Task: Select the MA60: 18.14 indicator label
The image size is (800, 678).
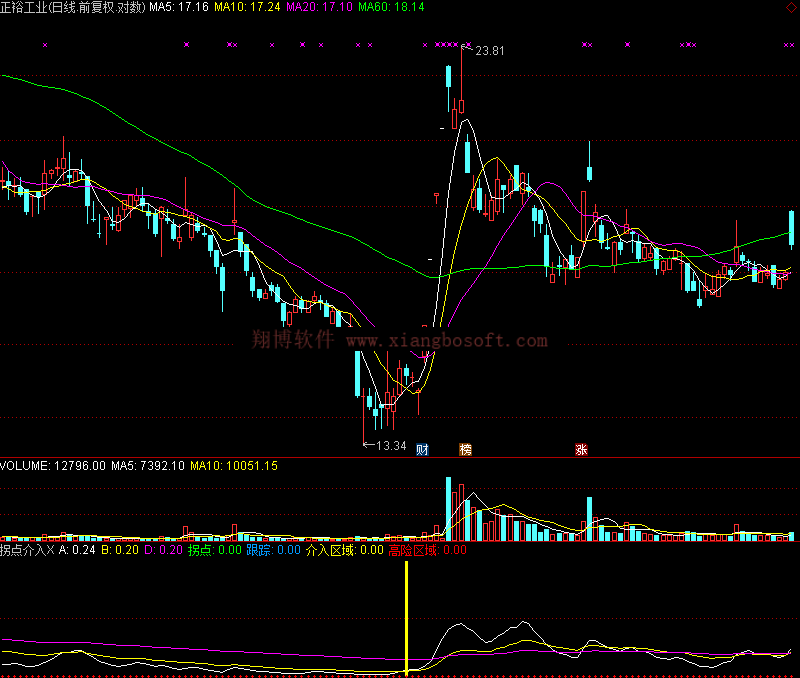Action: tap(391, 7)
